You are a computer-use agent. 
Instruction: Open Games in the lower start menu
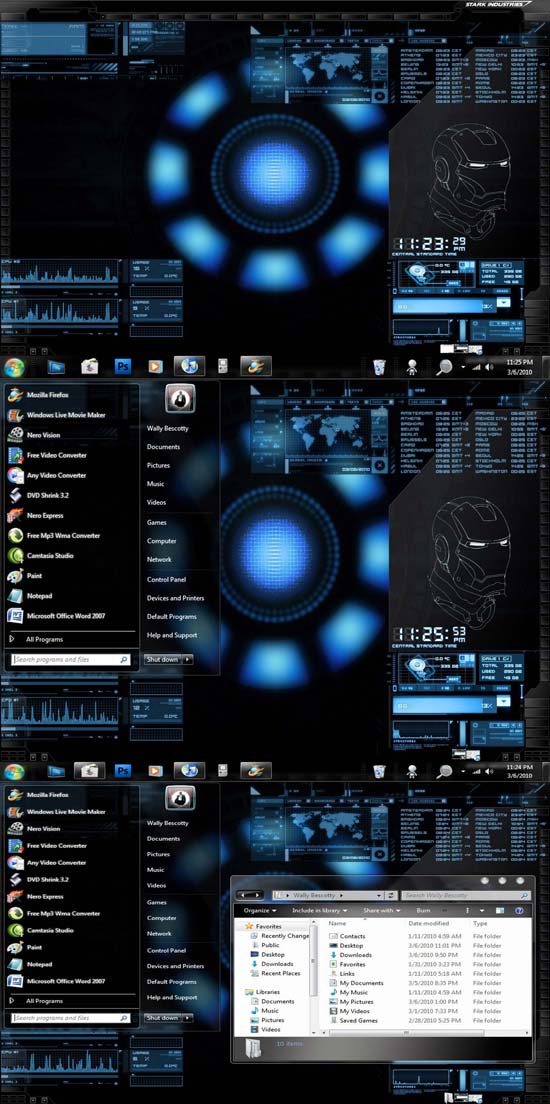pyautogui.click(x=156, y=902)
